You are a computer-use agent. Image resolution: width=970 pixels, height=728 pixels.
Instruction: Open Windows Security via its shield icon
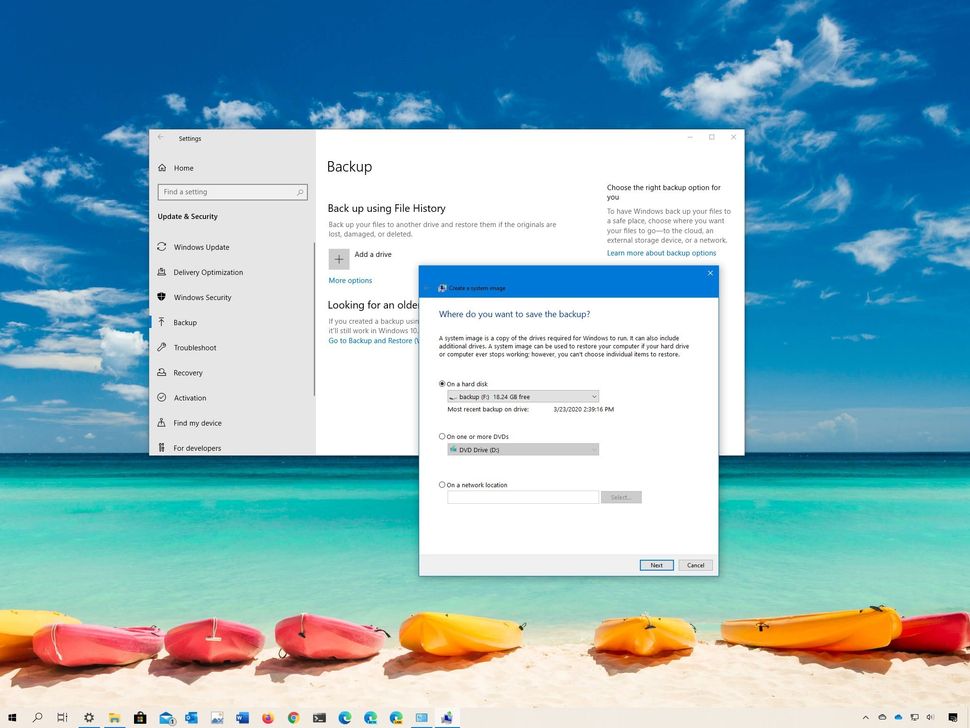click(162, 297)
